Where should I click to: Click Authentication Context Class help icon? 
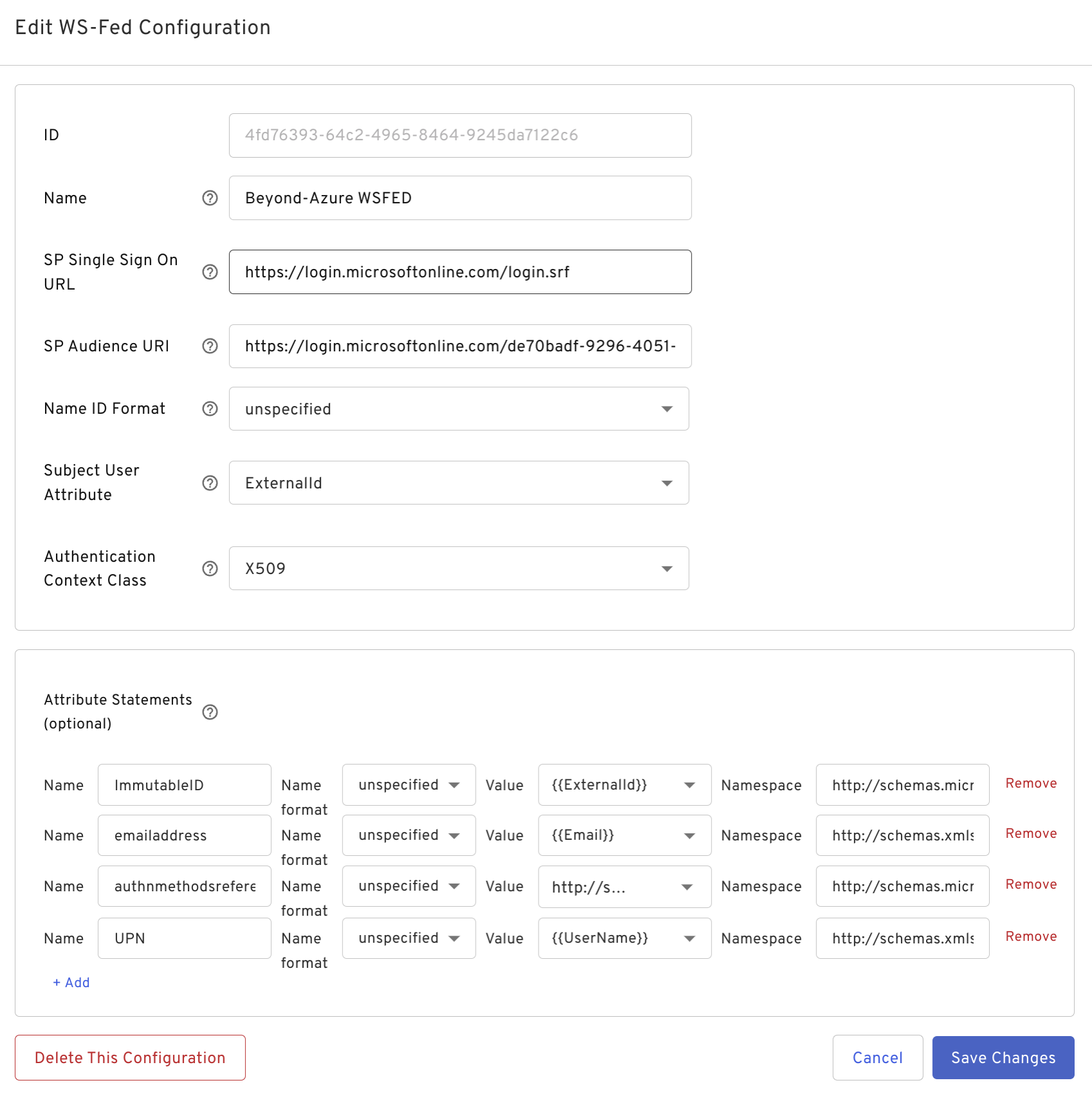coord(210,568)
